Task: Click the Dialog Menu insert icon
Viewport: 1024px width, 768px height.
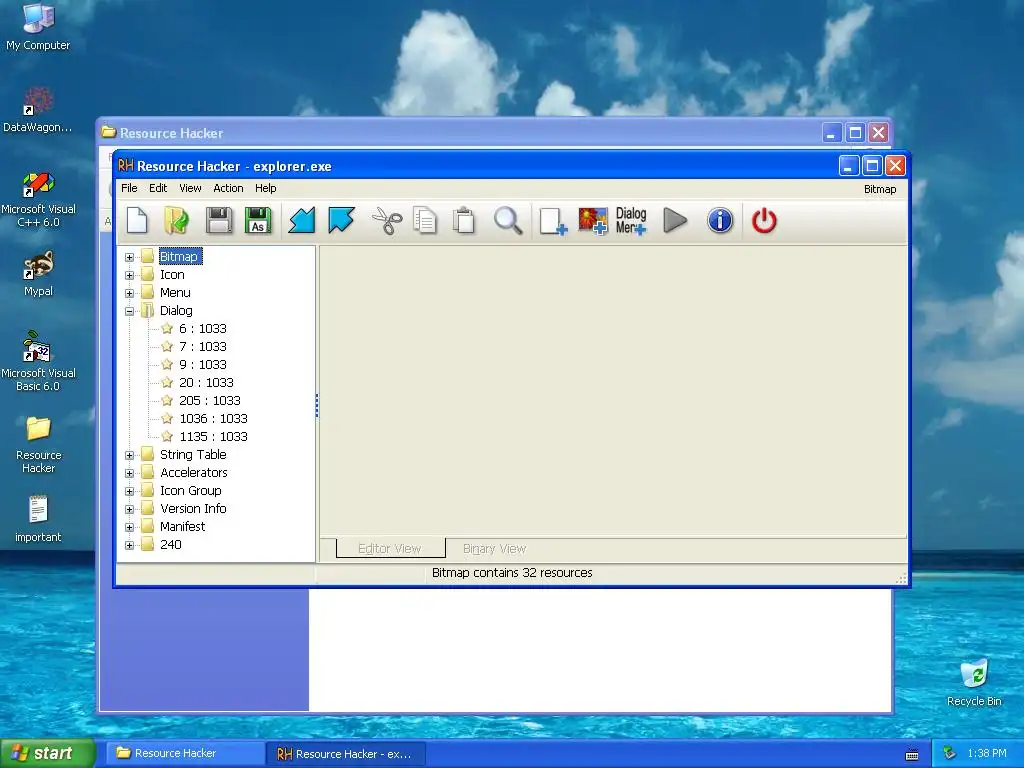Action: pyautogui.click(x=631, y=221)
